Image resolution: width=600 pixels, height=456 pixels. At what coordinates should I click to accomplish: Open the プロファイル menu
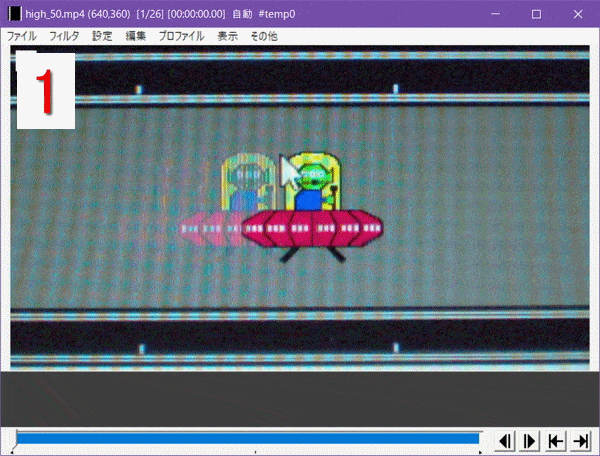coord(181,36)
